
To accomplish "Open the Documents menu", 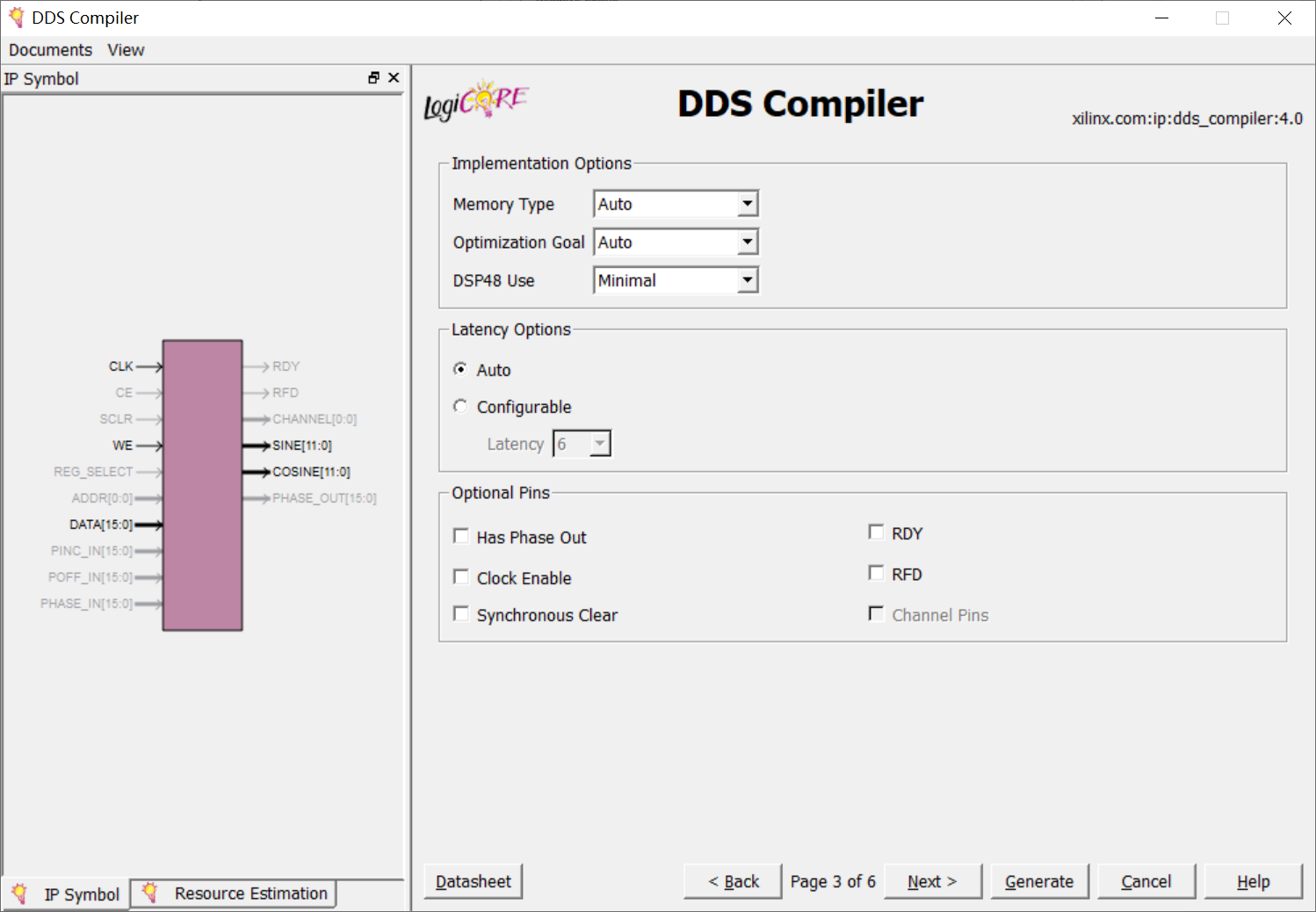I will [50, 50].
